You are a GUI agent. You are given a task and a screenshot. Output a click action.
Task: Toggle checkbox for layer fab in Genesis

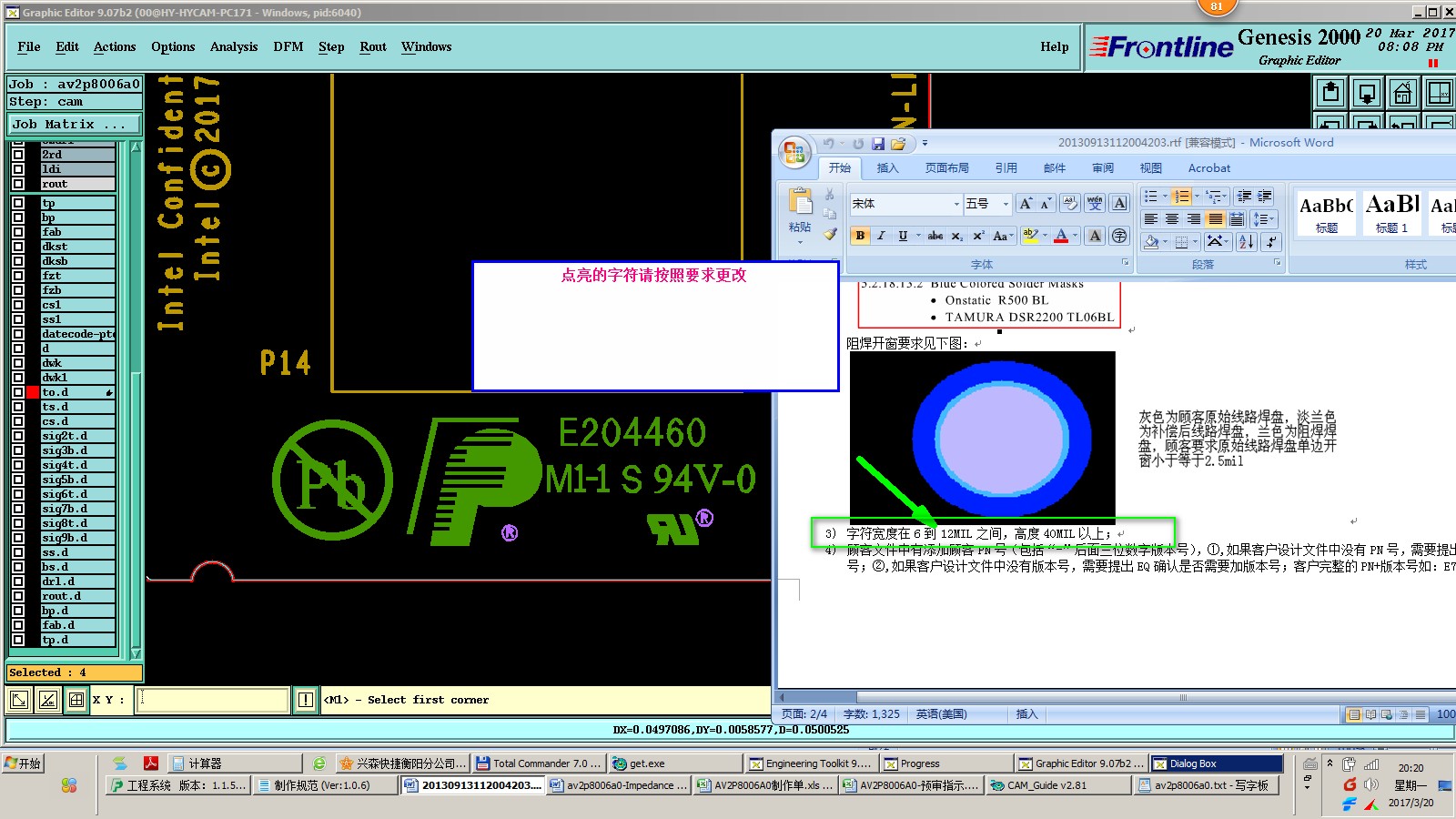tap(18, 232)
